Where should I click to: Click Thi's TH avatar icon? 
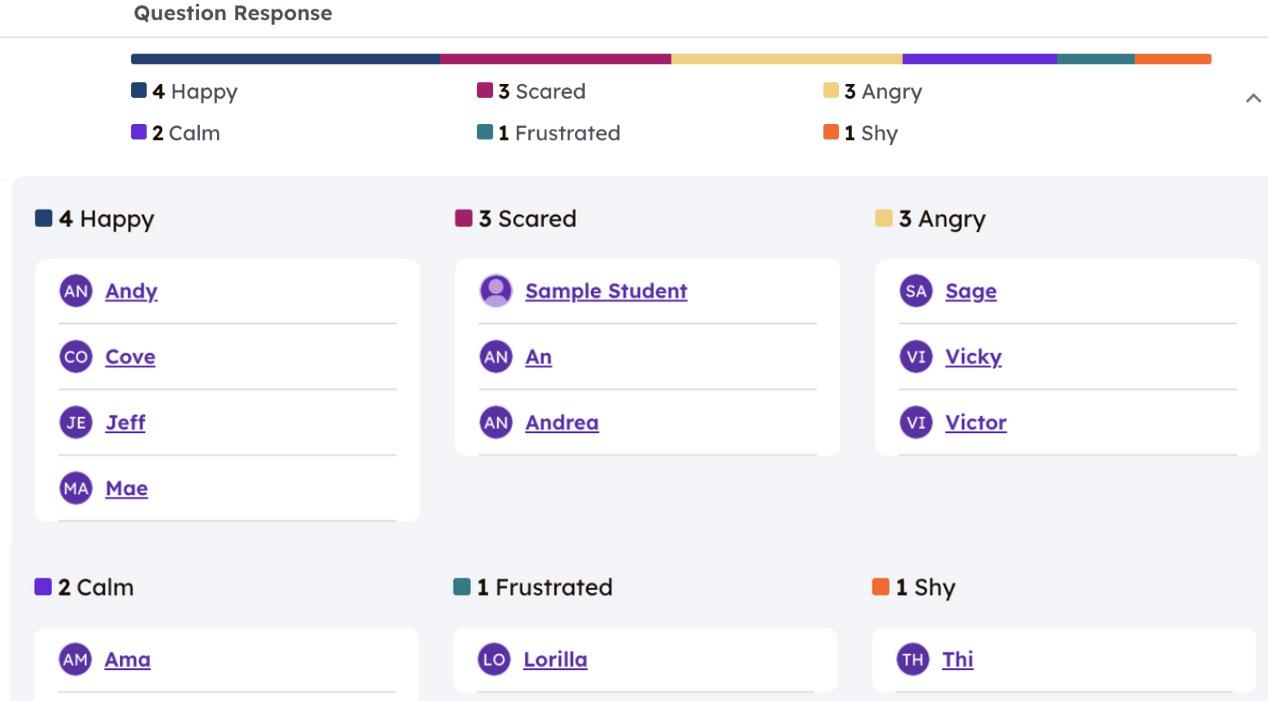point(912,659)
